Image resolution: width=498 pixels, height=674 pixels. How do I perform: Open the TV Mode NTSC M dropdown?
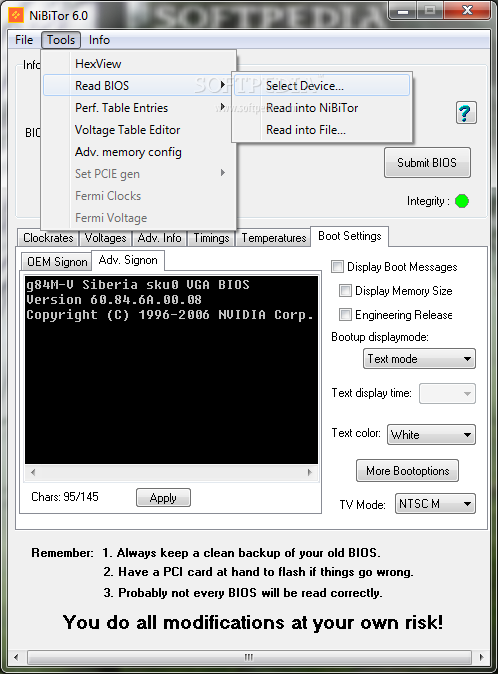point(435,503)
